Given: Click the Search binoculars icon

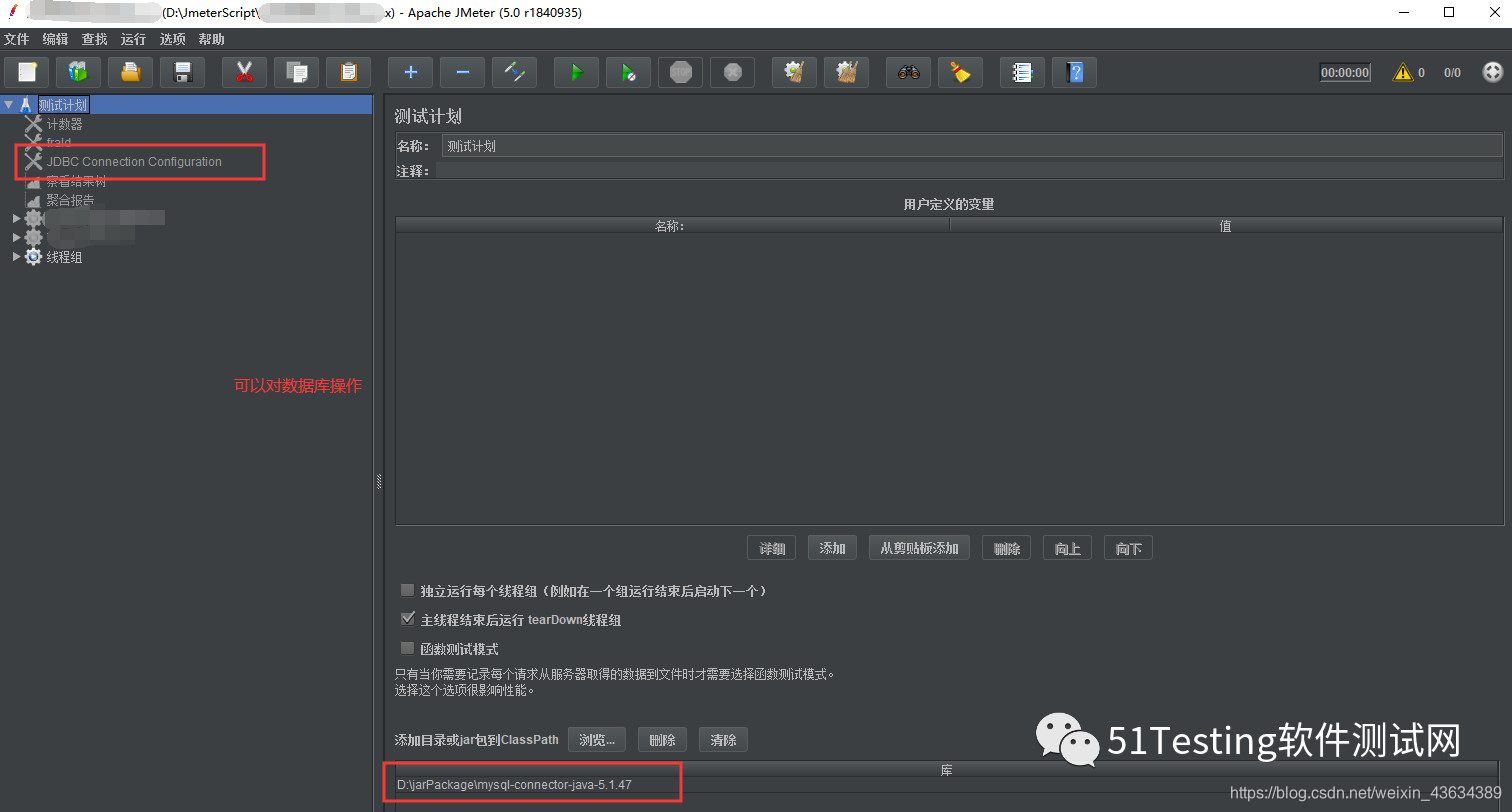Looking at the screenshot, I should point(908,72).
